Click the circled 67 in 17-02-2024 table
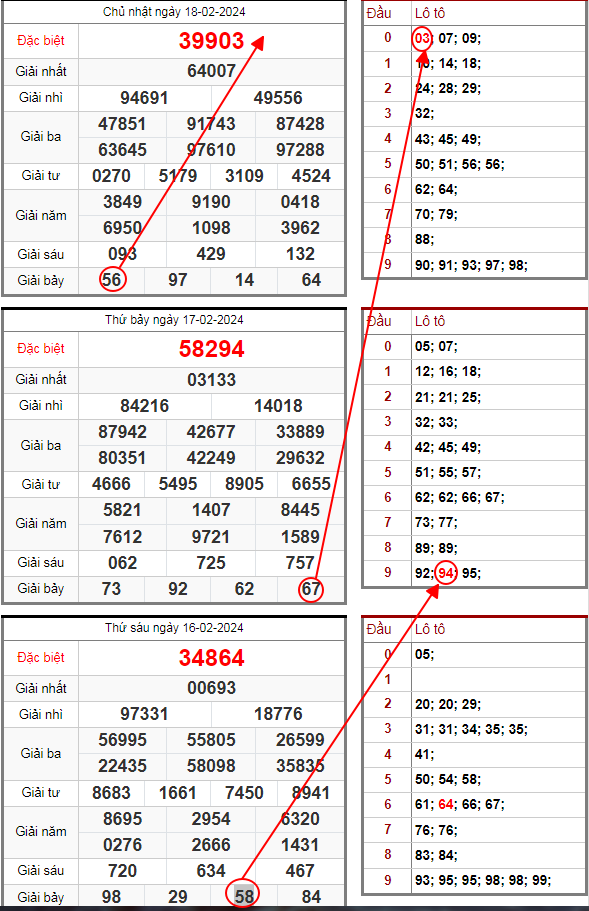The height and width of the screenshot is (911, 589). [311, 589]
